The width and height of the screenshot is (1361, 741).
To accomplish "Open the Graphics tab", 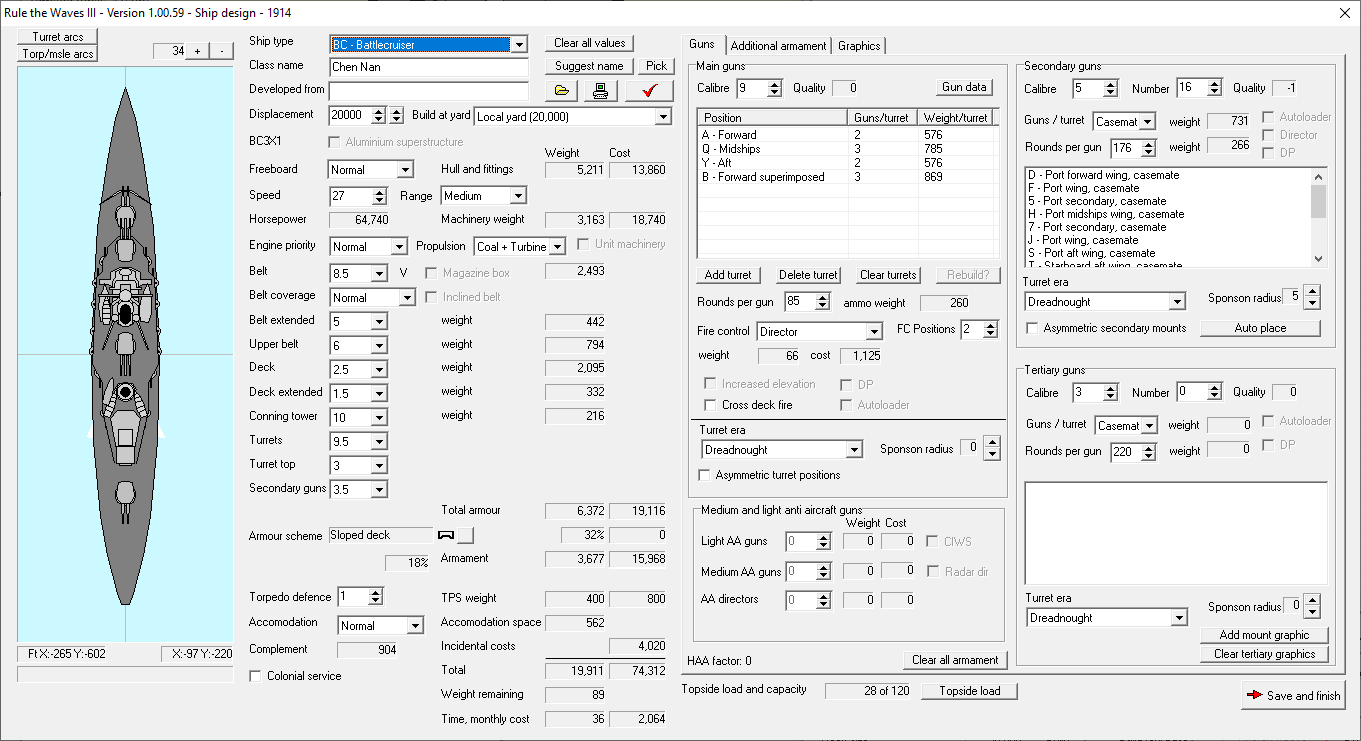I will point(858,46).
